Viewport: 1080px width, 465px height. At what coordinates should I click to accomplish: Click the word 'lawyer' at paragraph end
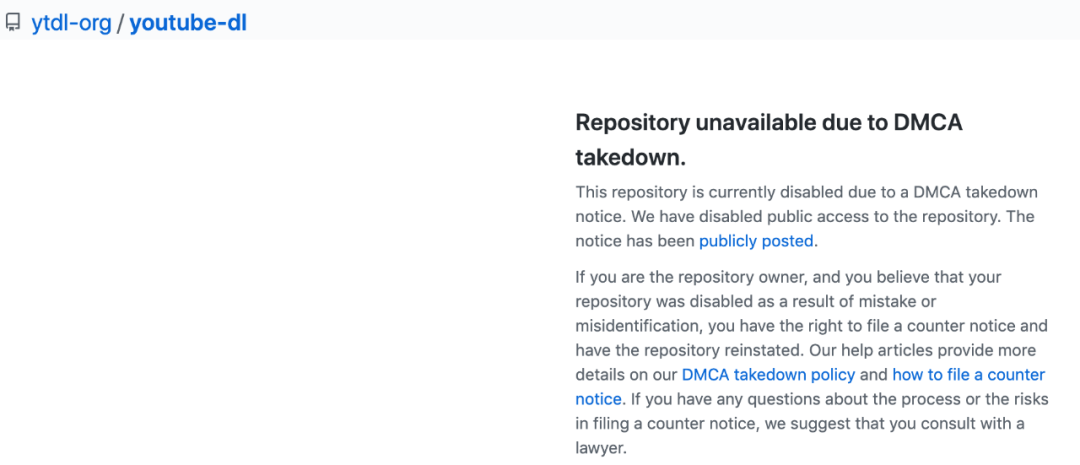coord(598,448)
